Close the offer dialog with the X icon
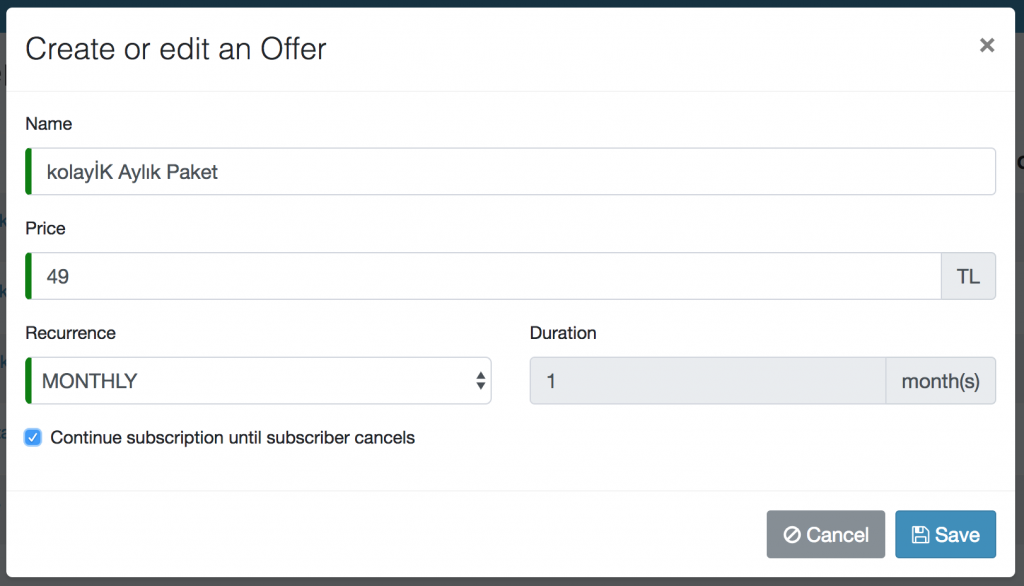1024x586 pixels. click(987, 45)
